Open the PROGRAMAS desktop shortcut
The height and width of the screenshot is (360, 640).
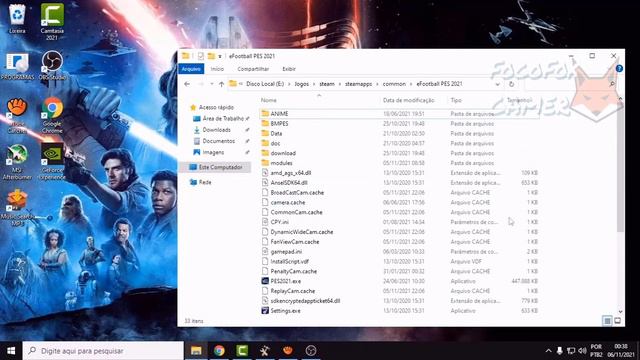point(17,66)
